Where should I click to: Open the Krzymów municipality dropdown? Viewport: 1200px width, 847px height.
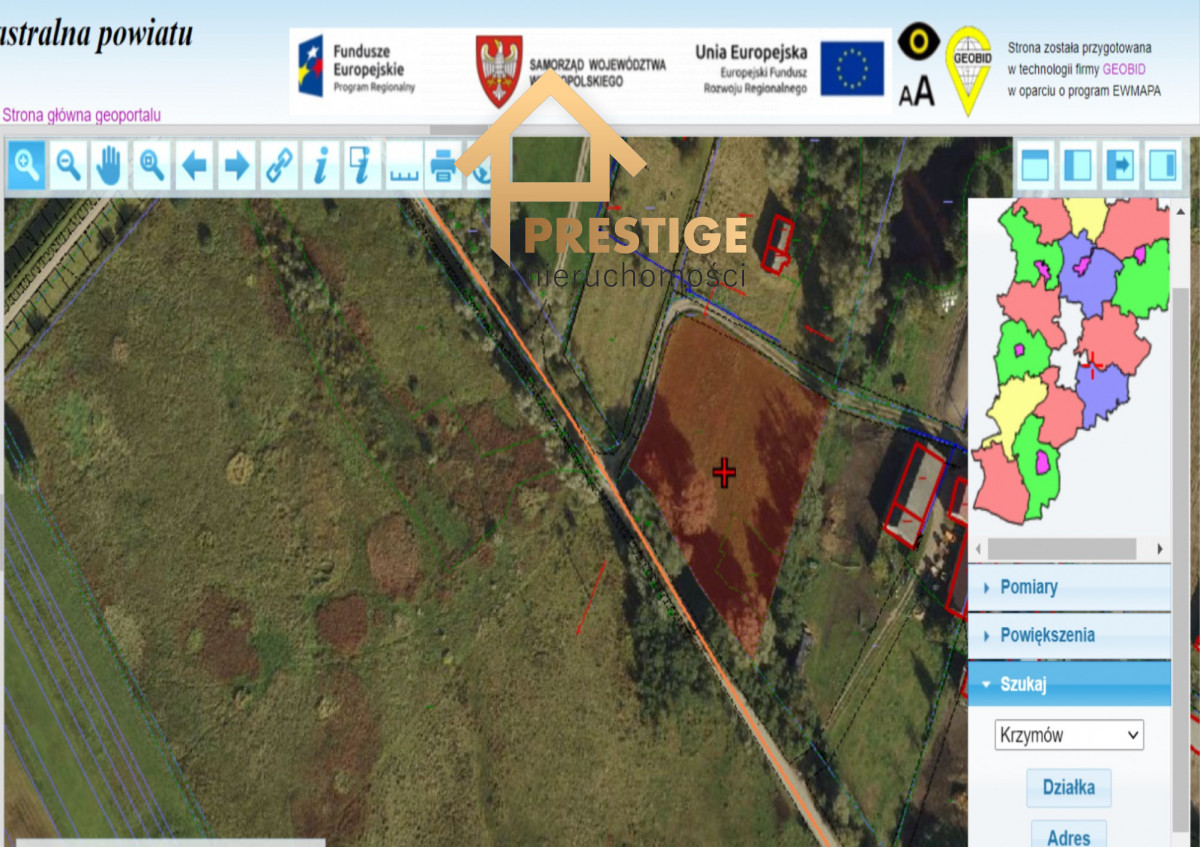1068,735
